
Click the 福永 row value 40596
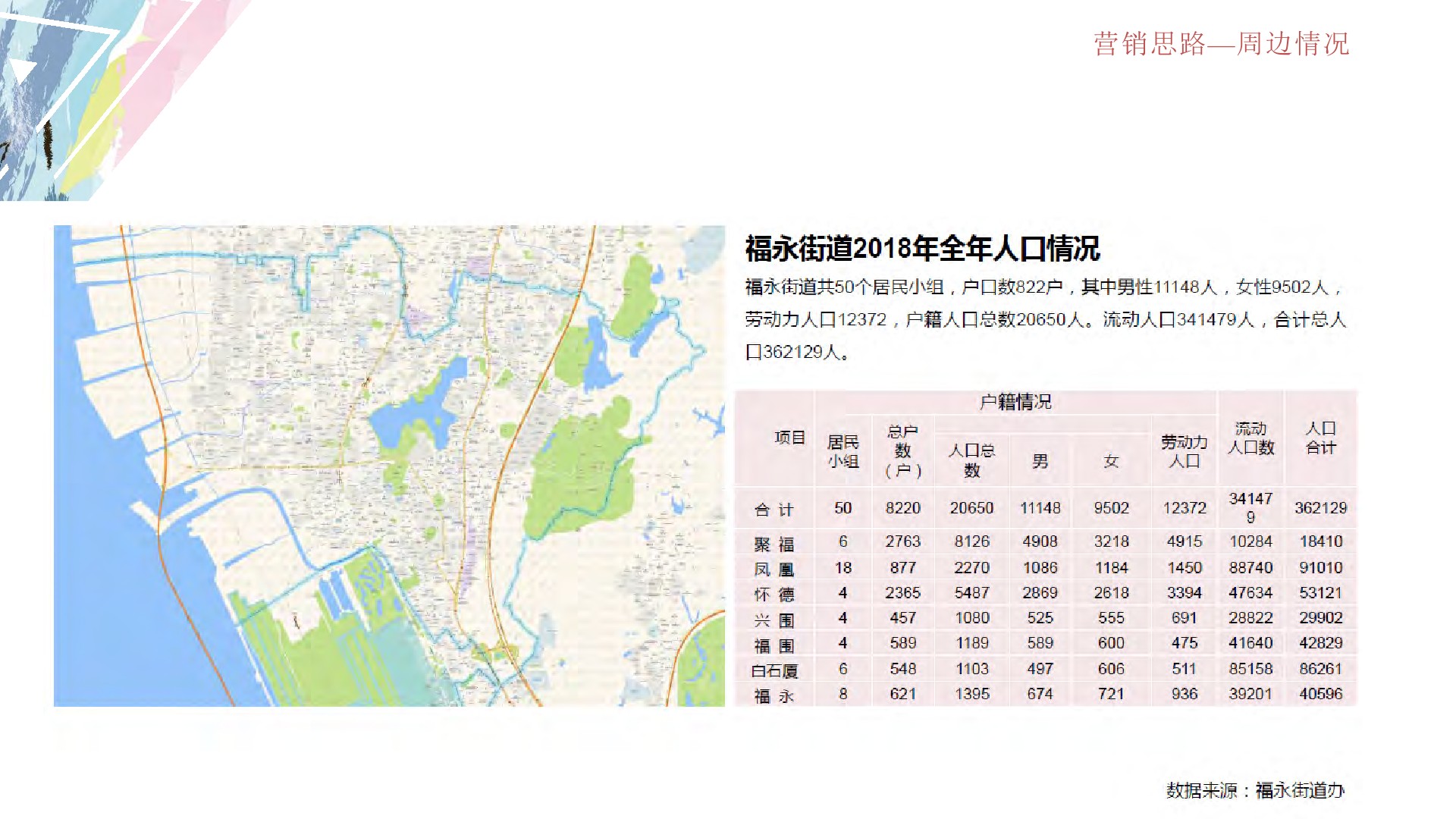pyautogui.click(x=1320, y=693)
